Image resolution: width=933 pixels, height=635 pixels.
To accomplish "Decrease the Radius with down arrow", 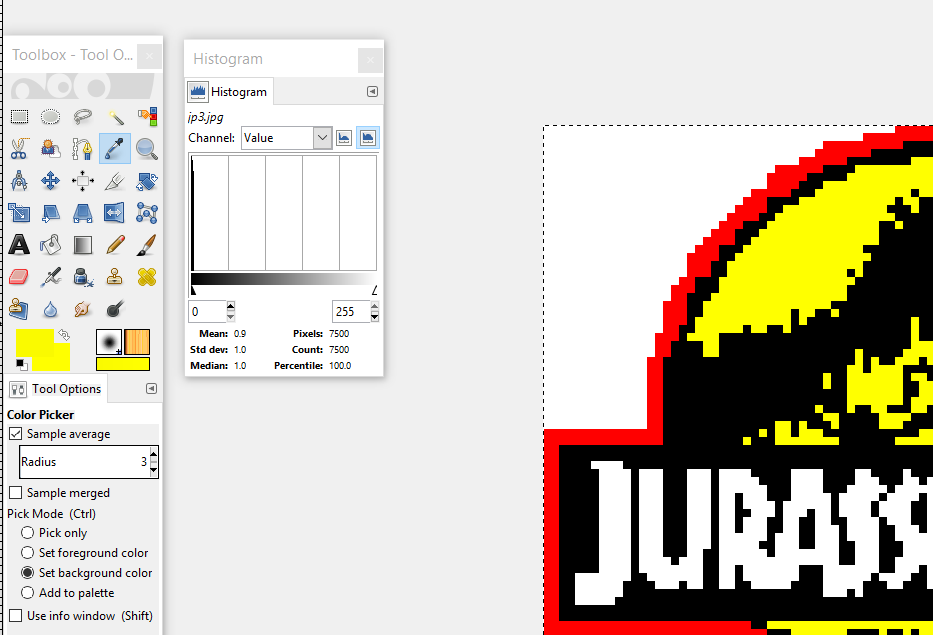I will pos(154,470).
